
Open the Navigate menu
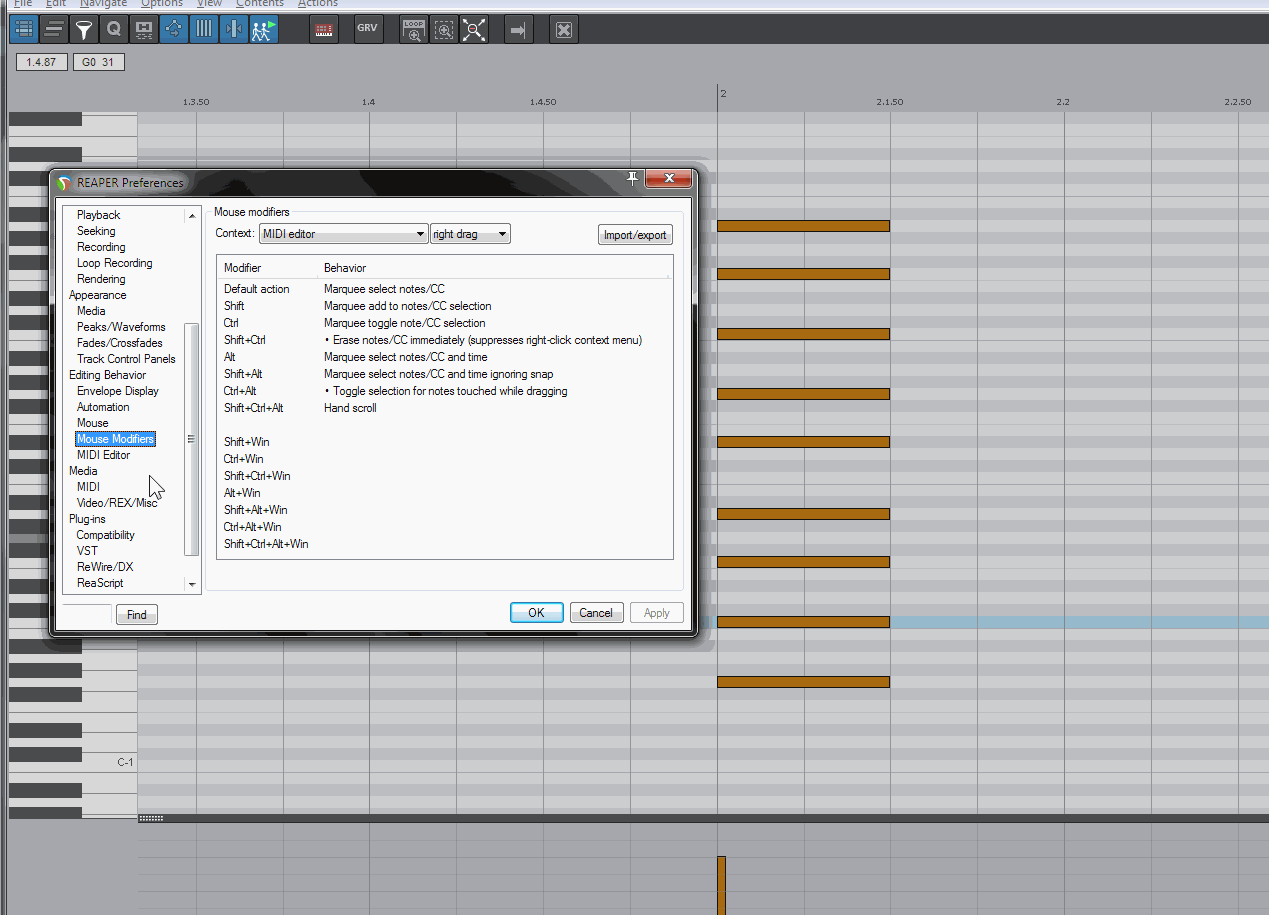tap(103, 4)
